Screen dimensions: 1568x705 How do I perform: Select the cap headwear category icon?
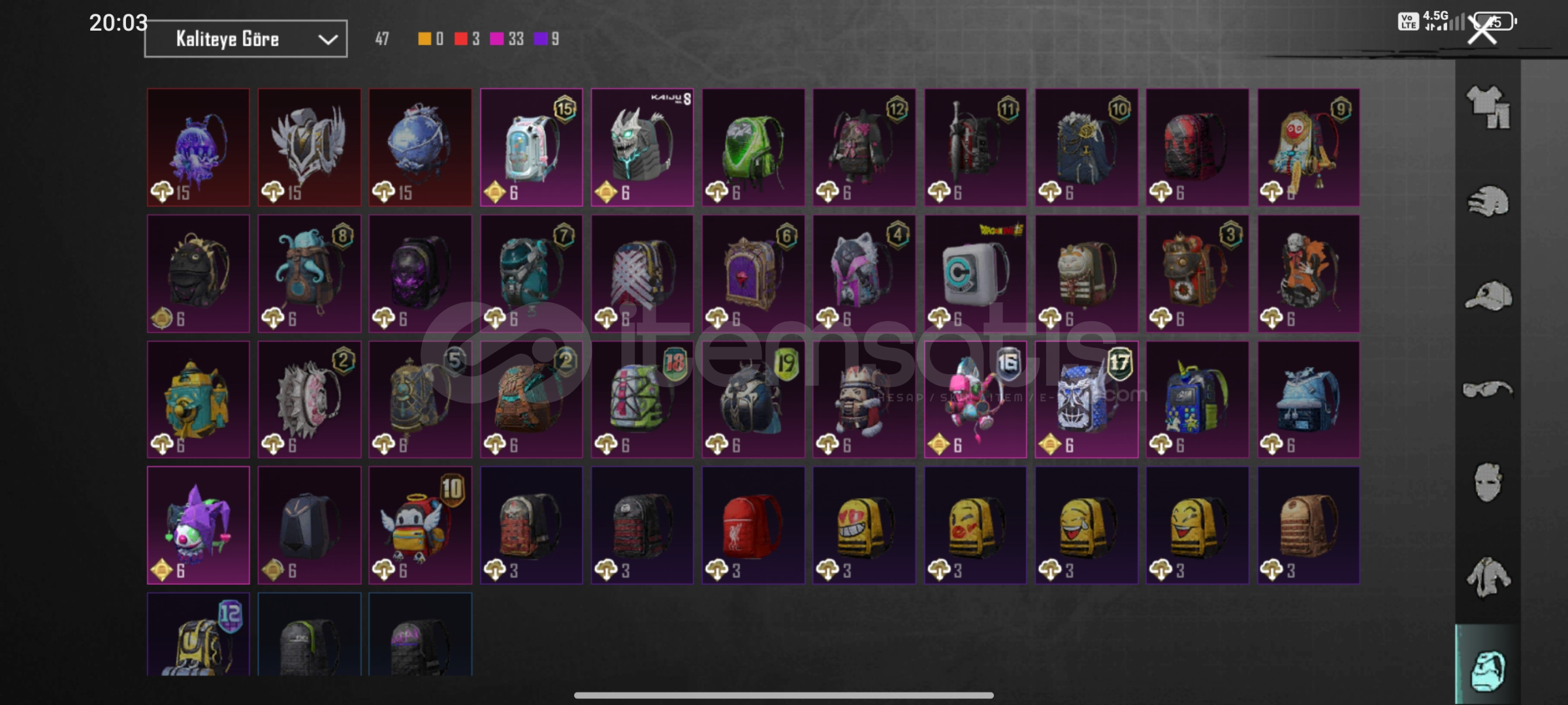tap(1488, 296)
